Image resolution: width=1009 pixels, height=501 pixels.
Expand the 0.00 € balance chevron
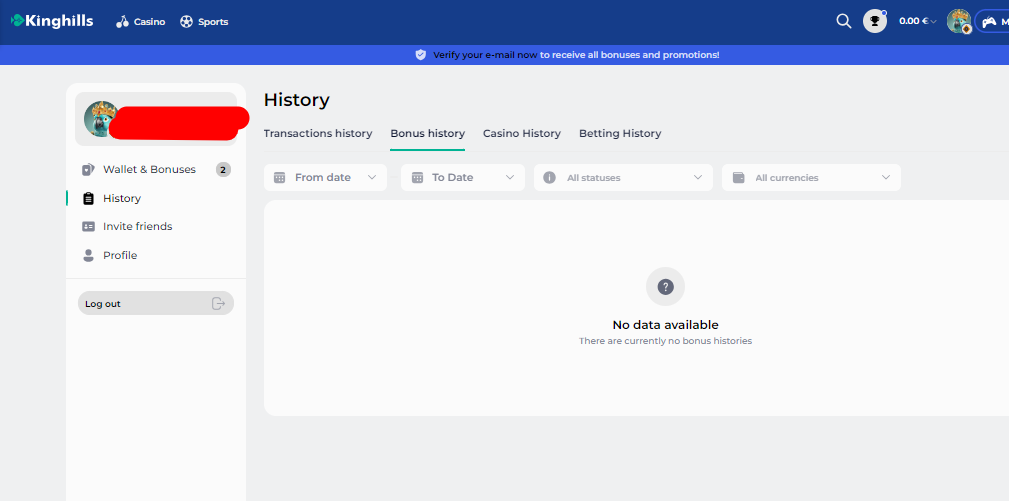(x=934, y=22)
